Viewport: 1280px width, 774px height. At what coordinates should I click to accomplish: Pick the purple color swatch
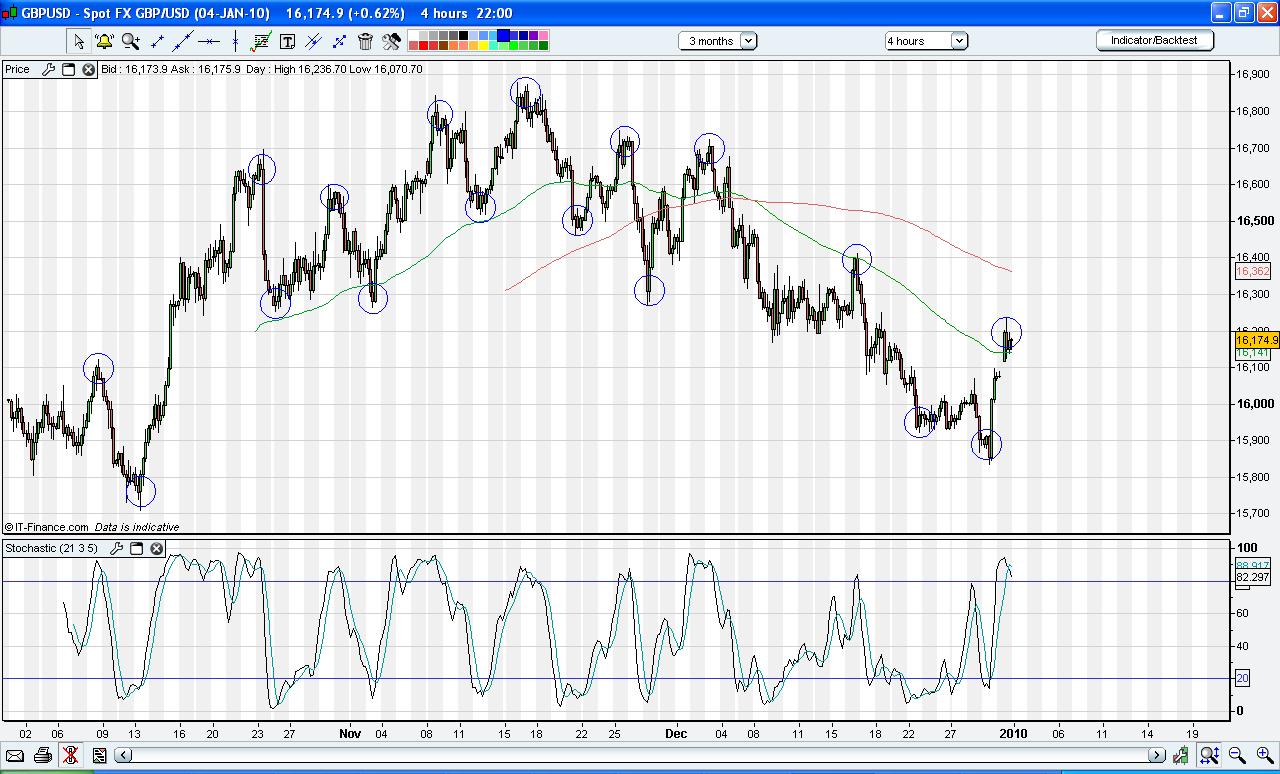pyautogui.click(x=533, y=35)
